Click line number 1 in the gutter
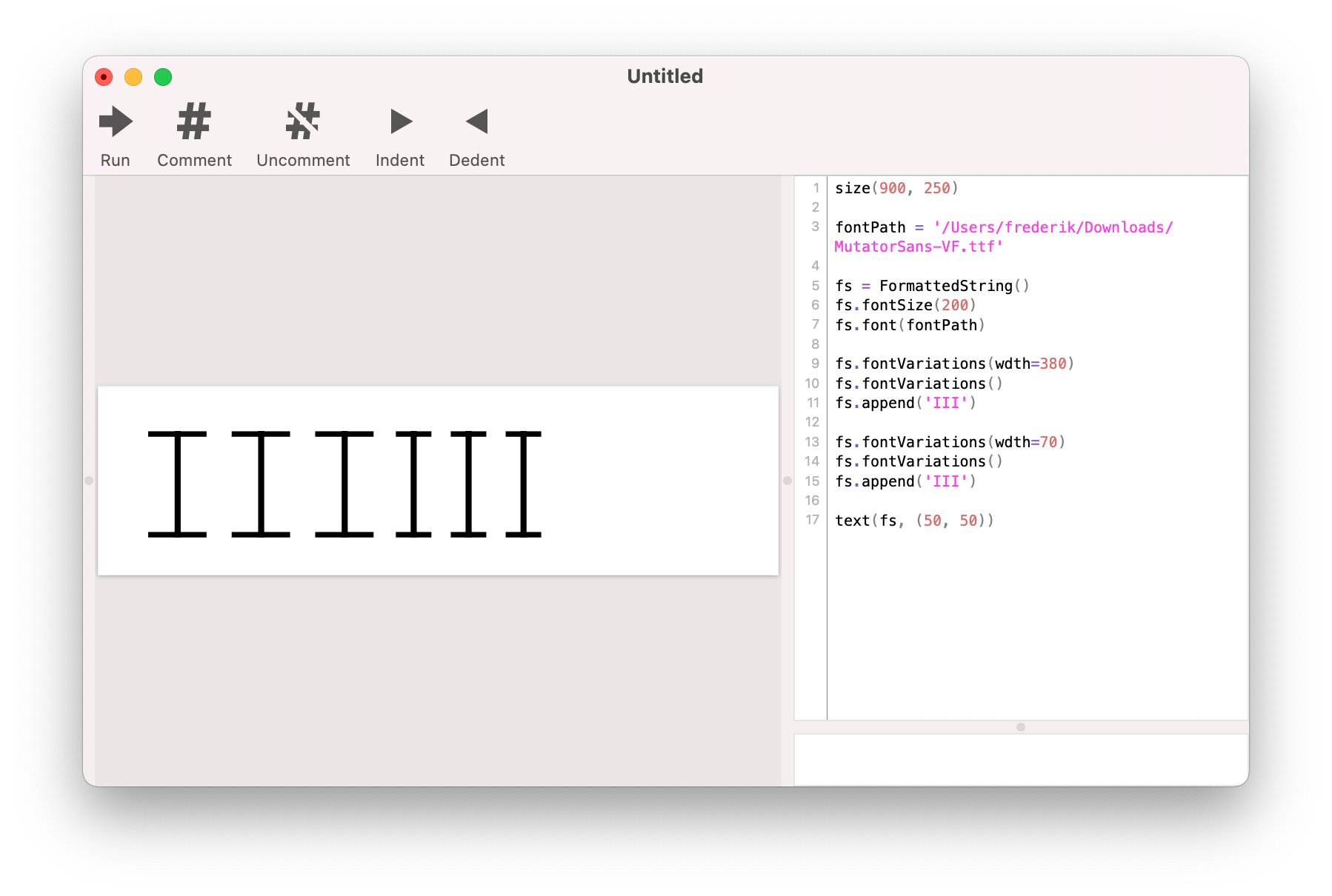Image resolution: width=1332 pixels, height=896 pixels. [x=816, y=187]
